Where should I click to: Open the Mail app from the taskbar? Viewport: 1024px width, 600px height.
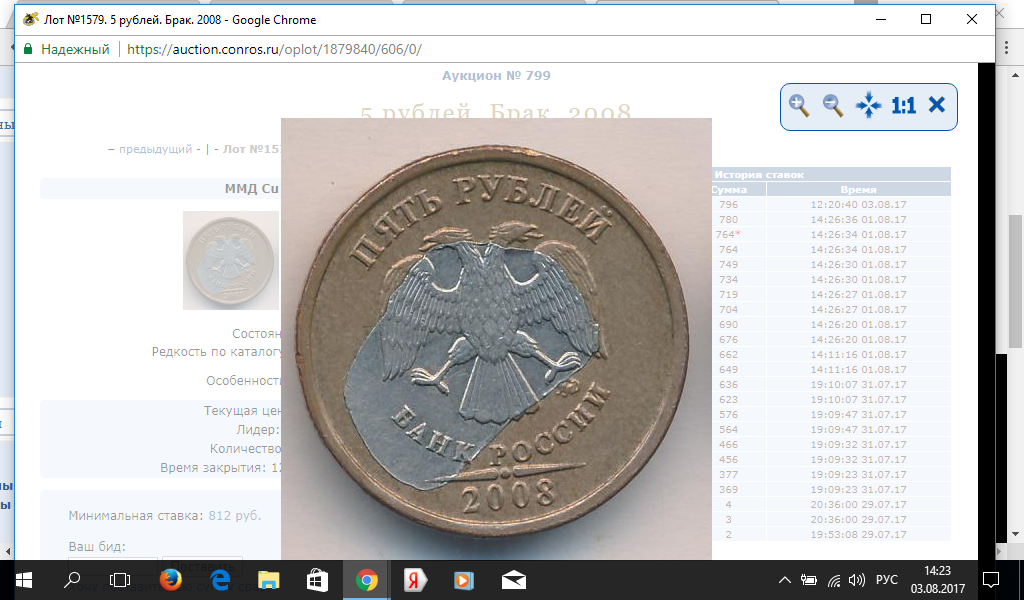coord(514,580)
